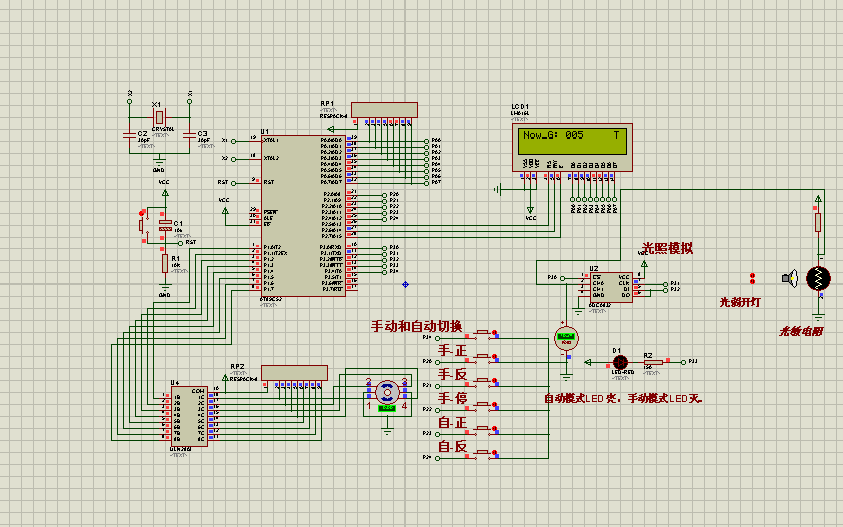Click the reset push button beside C1

[144, 225]
